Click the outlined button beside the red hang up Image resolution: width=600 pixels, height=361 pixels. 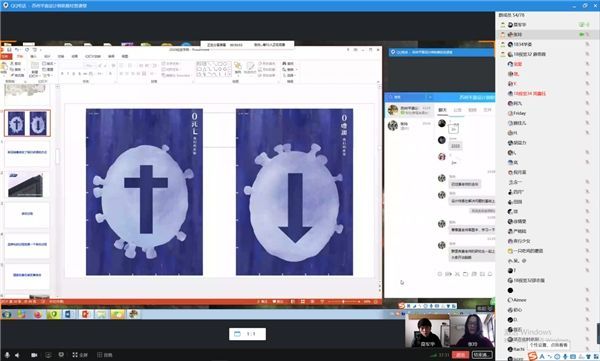[482, 355]
